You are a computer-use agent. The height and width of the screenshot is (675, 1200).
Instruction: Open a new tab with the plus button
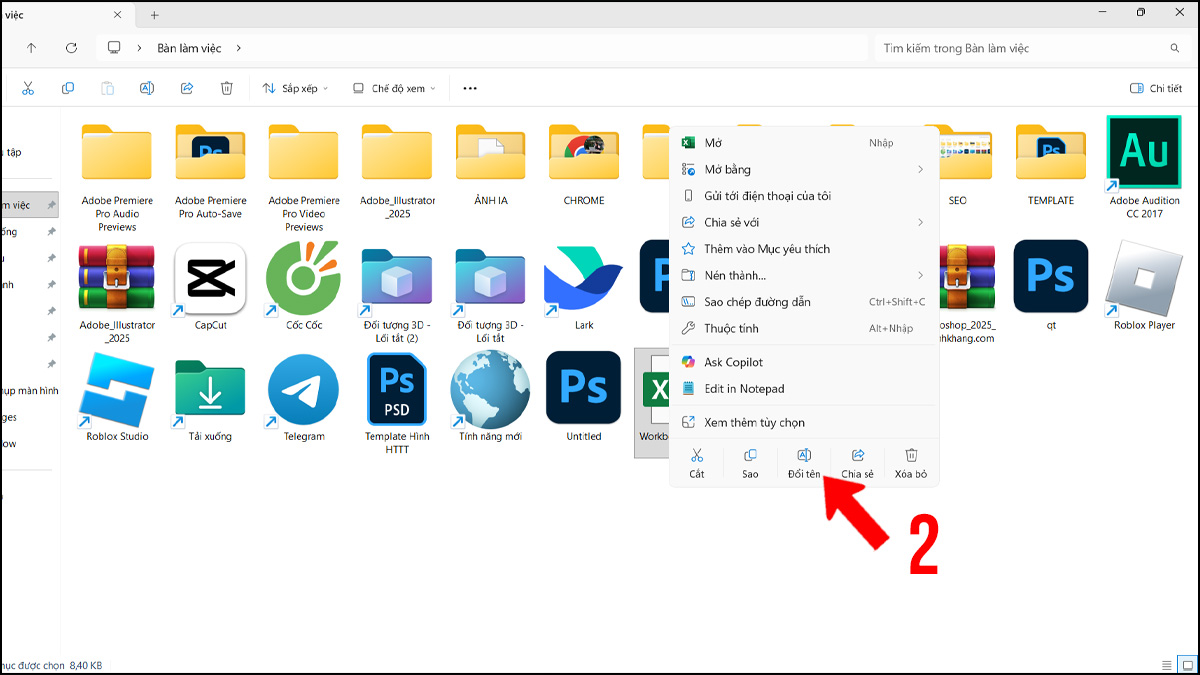(x=154, y=15)
